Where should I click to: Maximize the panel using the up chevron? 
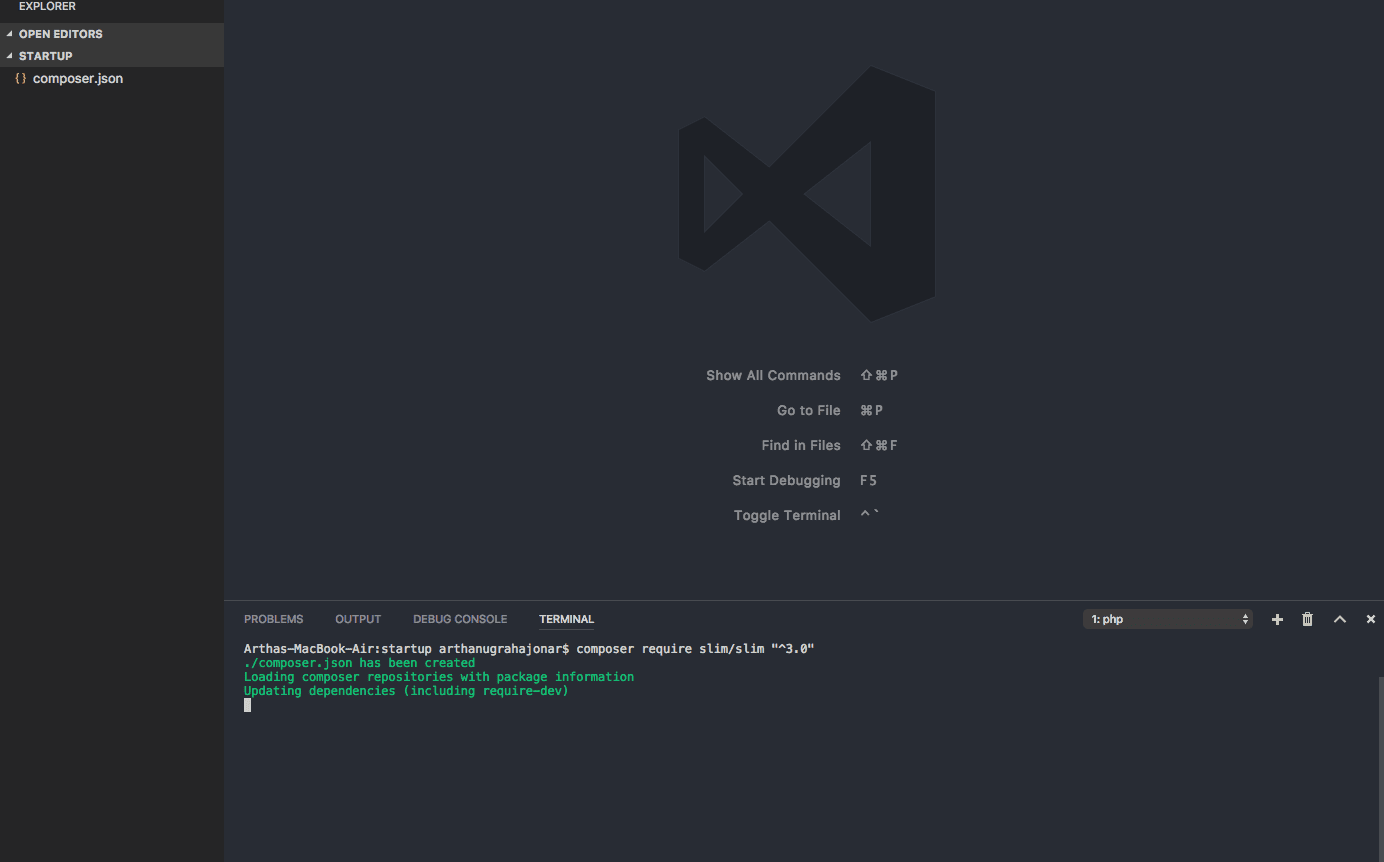[1340, 620]
